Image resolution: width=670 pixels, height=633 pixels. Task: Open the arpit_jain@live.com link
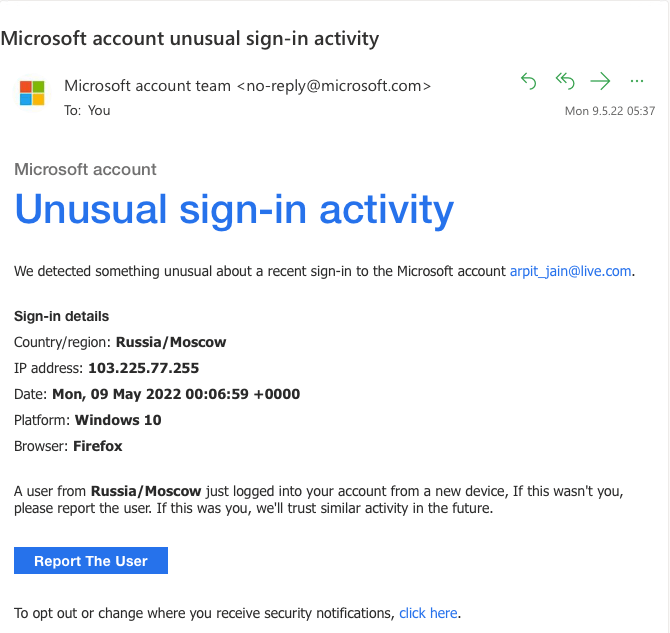[x=570, y=271]
